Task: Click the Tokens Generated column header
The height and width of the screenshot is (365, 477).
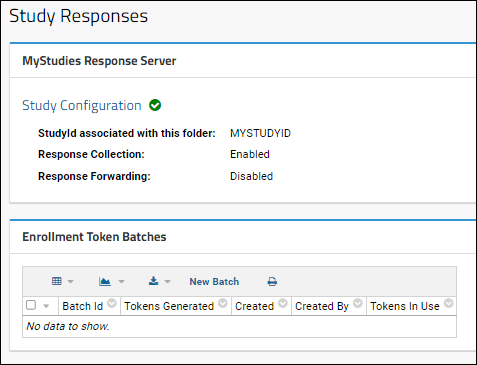Action: coord(169,306)
